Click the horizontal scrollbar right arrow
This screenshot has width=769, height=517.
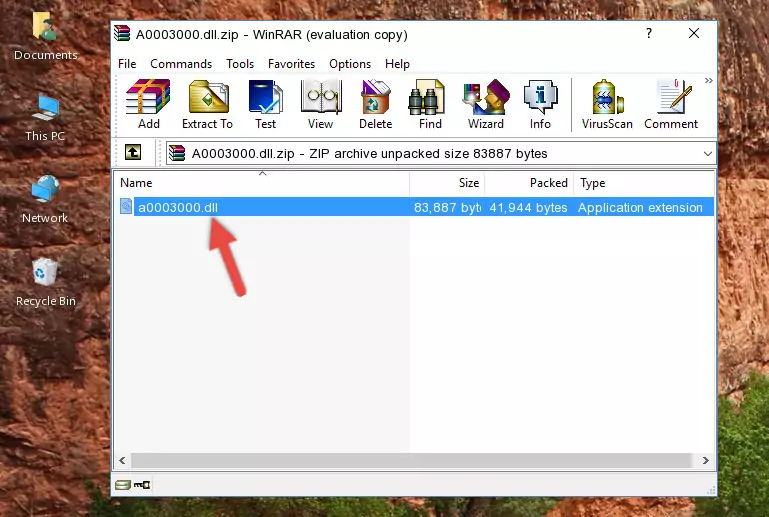pyautogui.click(x=705, y=460)
